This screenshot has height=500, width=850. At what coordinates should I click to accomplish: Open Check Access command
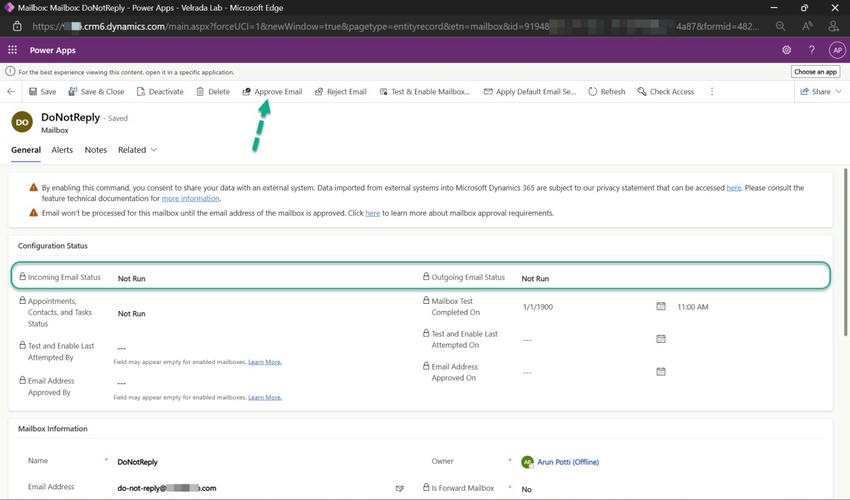click(x=666, y=92)
